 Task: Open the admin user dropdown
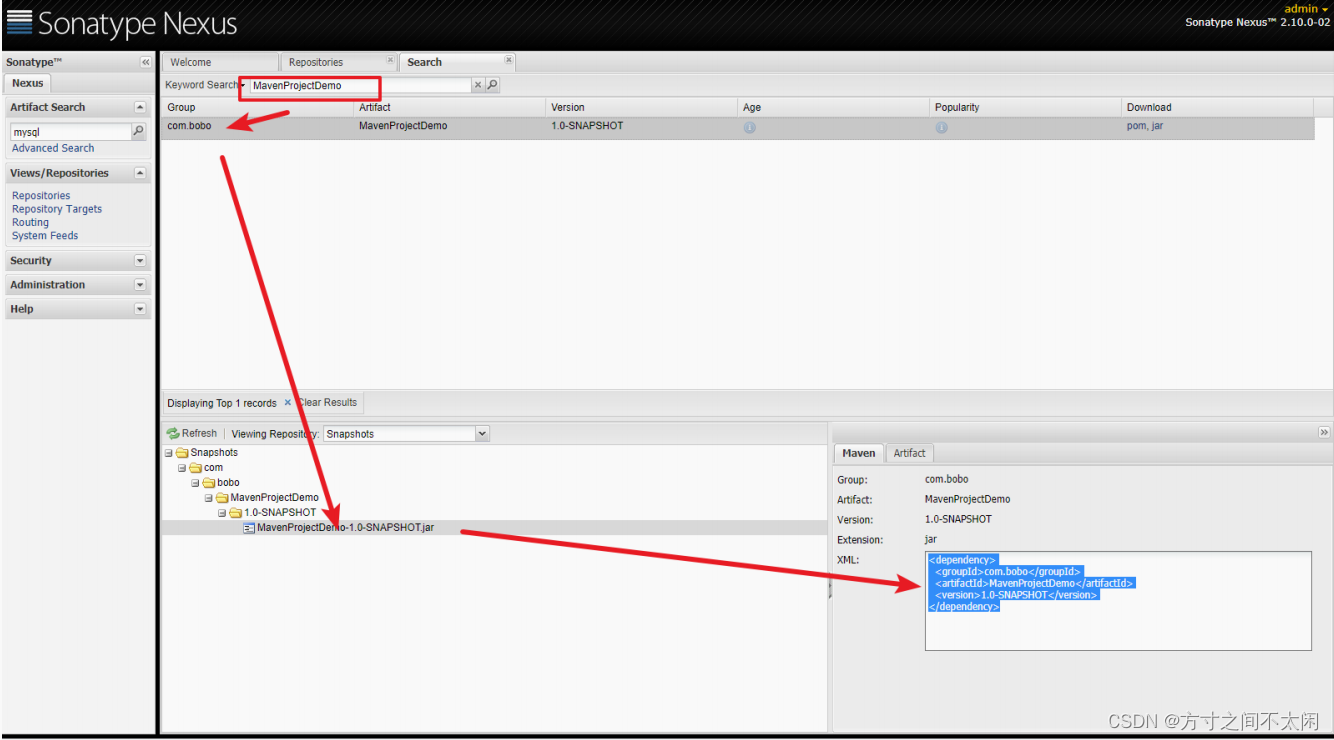1307,9
